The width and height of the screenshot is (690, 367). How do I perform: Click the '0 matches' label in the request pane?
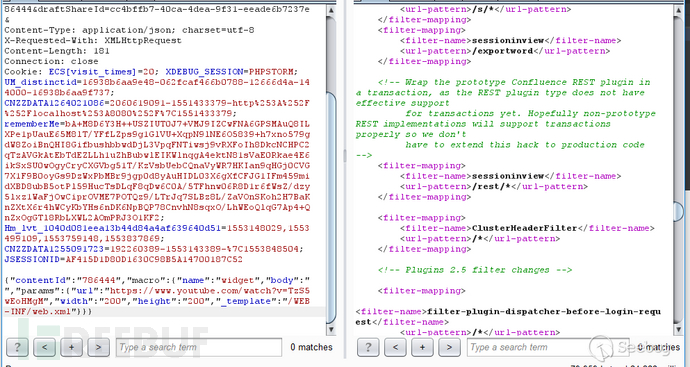pos(311,347)
